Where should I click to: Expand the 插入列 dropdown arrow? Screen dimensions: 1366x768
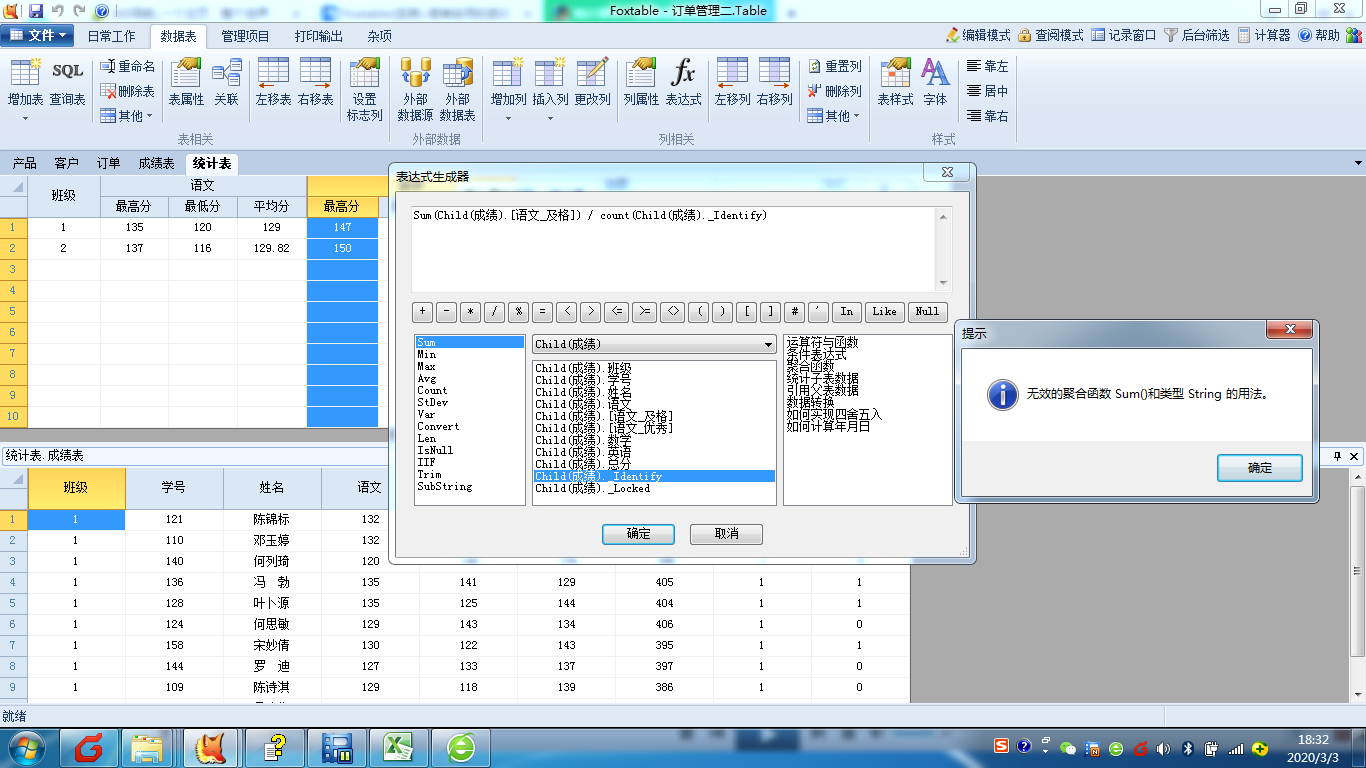[550, 118]
